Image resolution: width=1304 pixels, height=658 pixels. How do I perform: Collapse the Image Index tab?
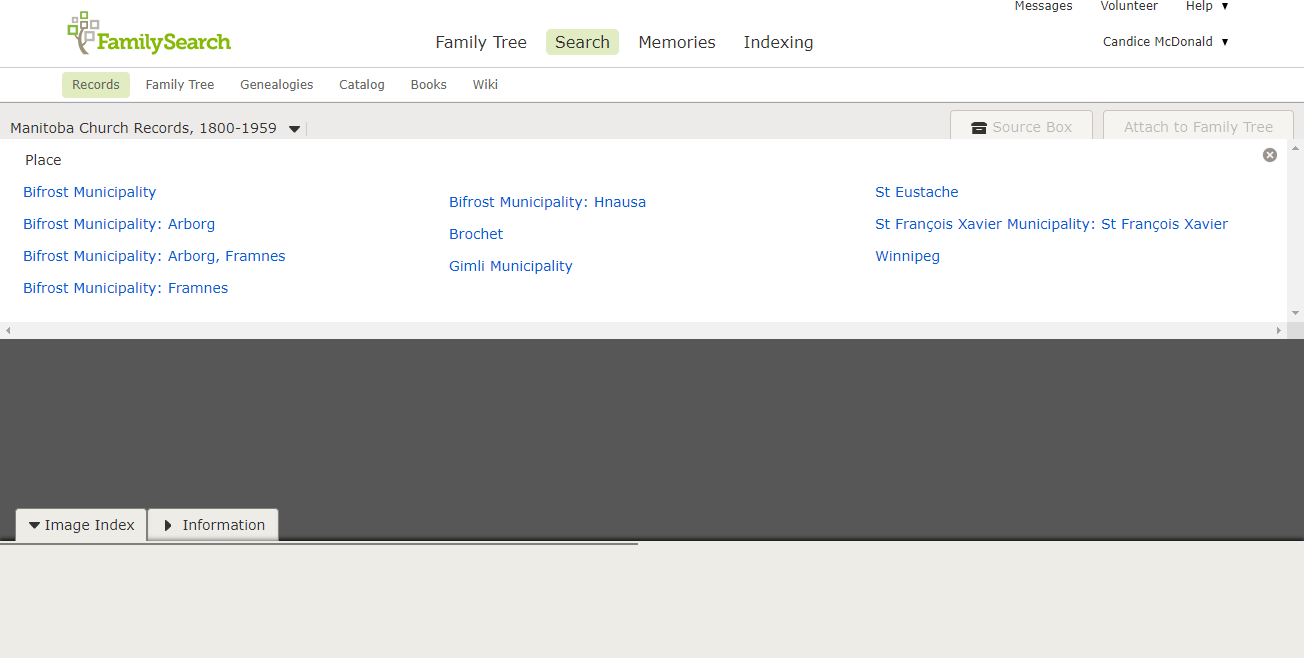point(81,525)
